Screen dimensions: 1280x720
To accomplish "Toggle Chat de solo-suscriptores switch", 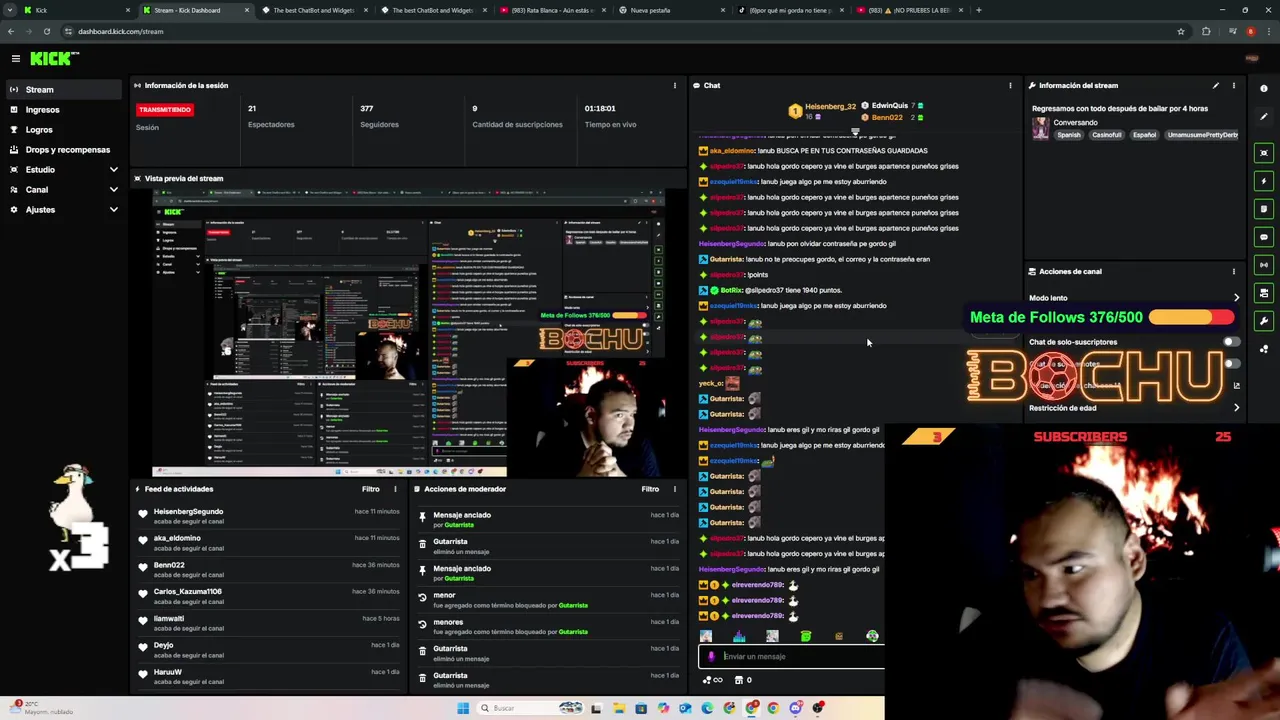I will (1231, 342).
